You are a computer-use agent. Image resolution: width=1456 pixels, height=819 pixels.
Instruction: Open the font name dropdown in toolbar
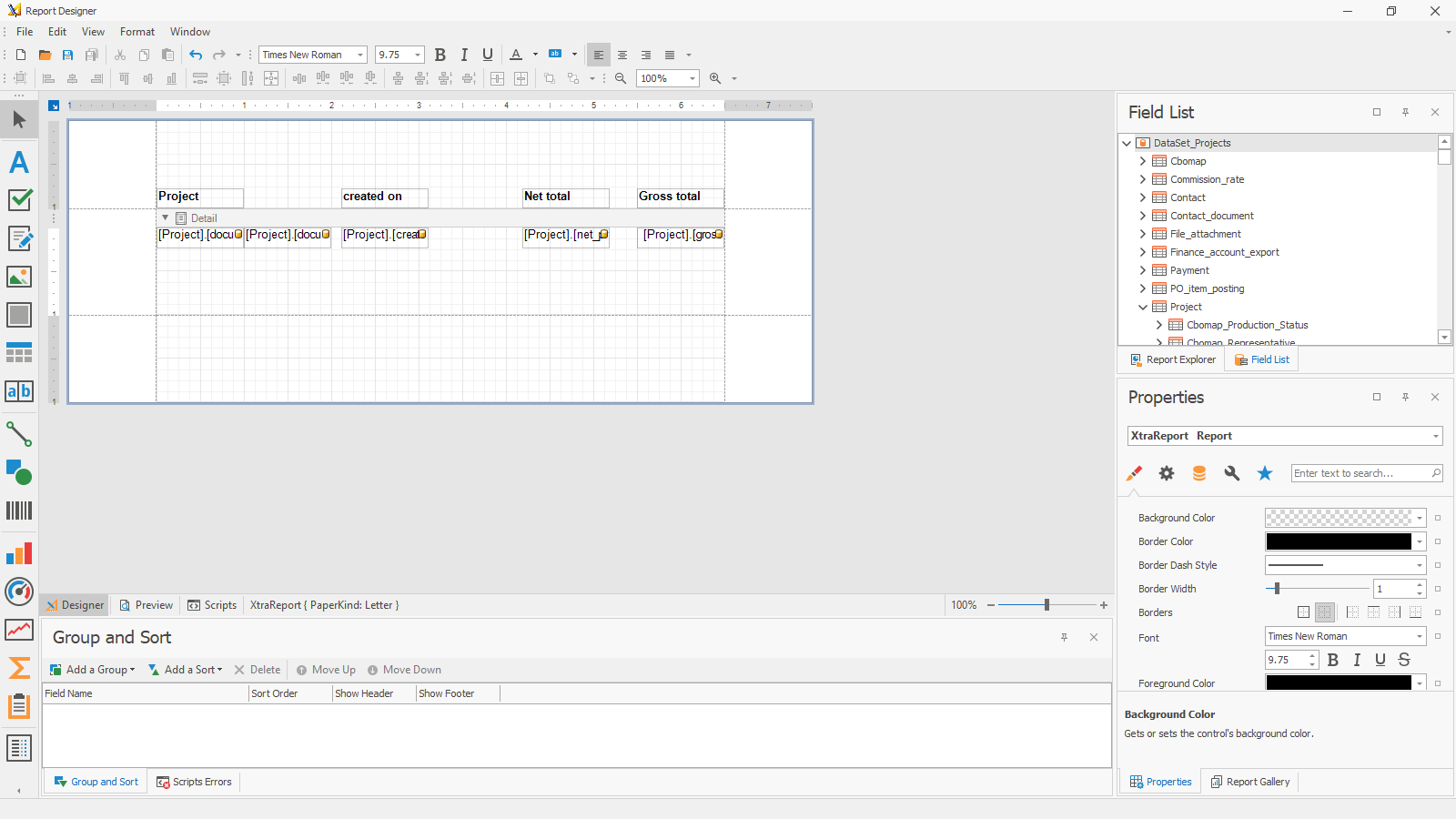(x=360, y=55)
